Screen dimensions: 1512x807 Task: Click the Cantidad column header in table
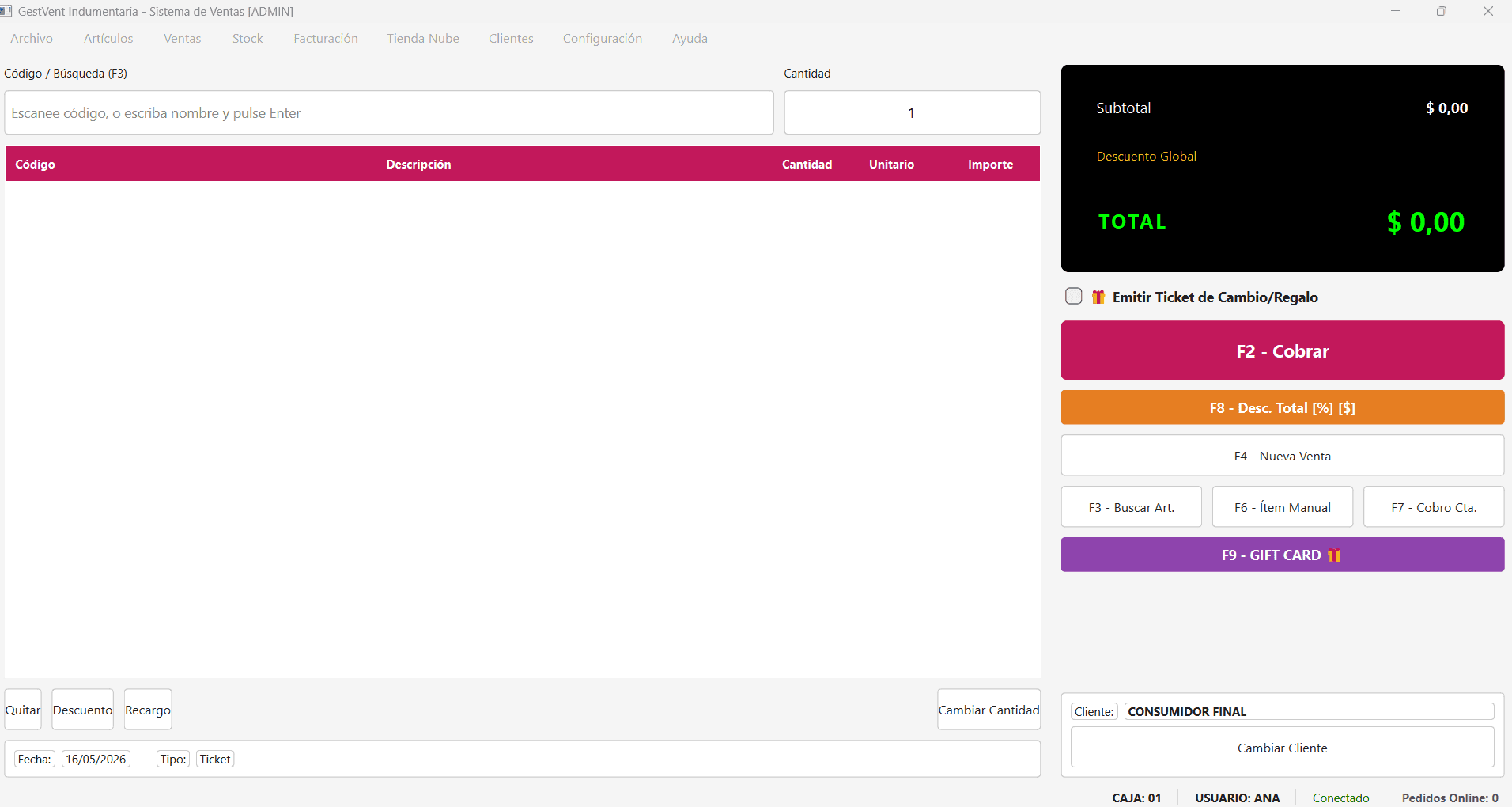pyautogui.click(x=807, y=164)
